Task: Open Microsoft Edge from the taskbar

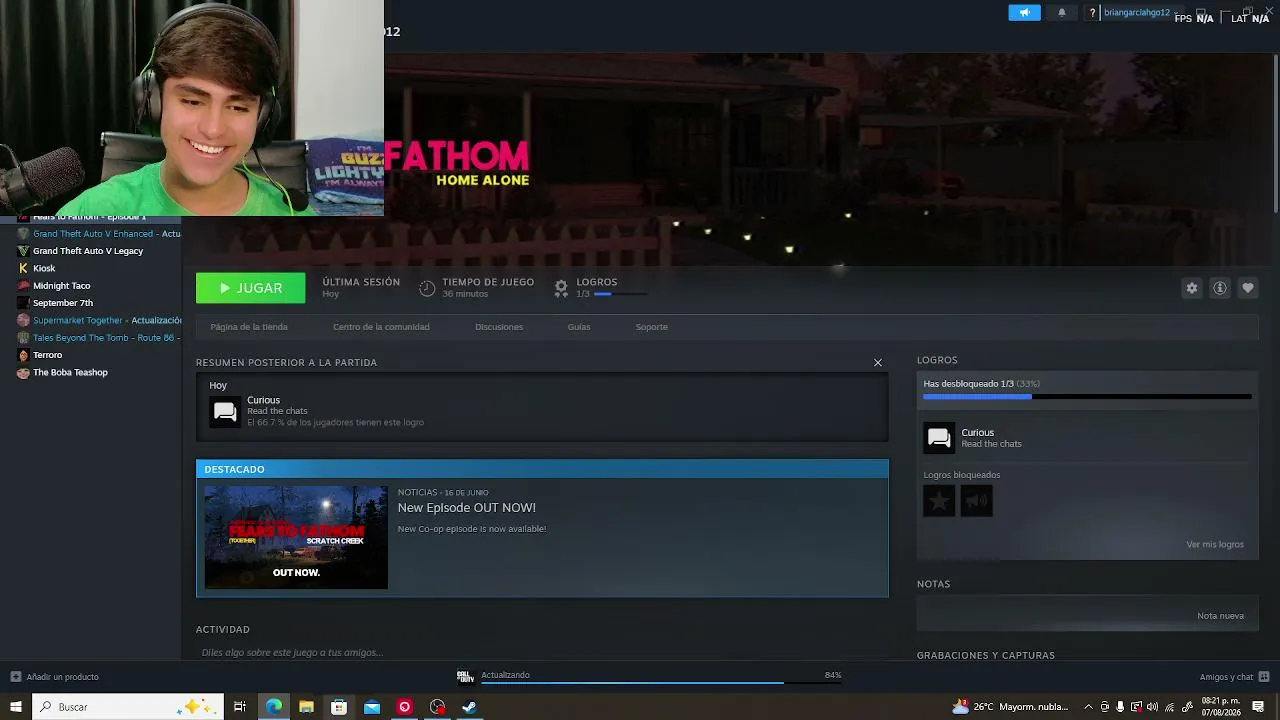Action: [273, 707]
